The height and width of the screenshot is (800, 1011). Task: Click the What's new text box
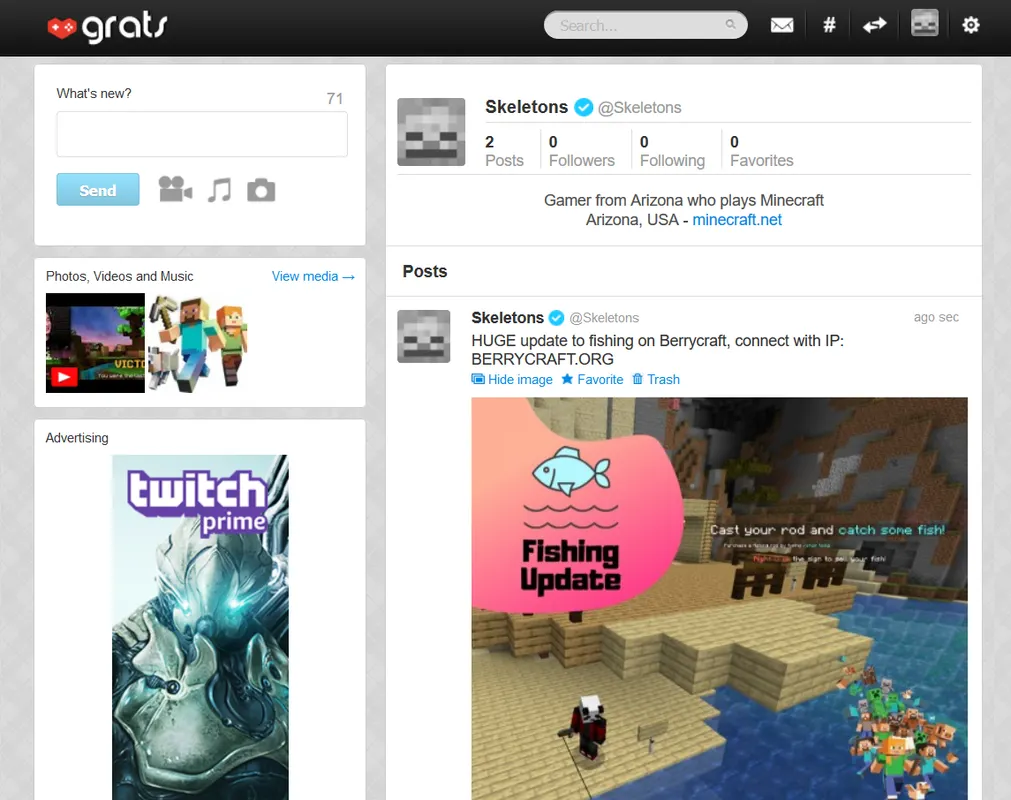[x=202, y=134]
